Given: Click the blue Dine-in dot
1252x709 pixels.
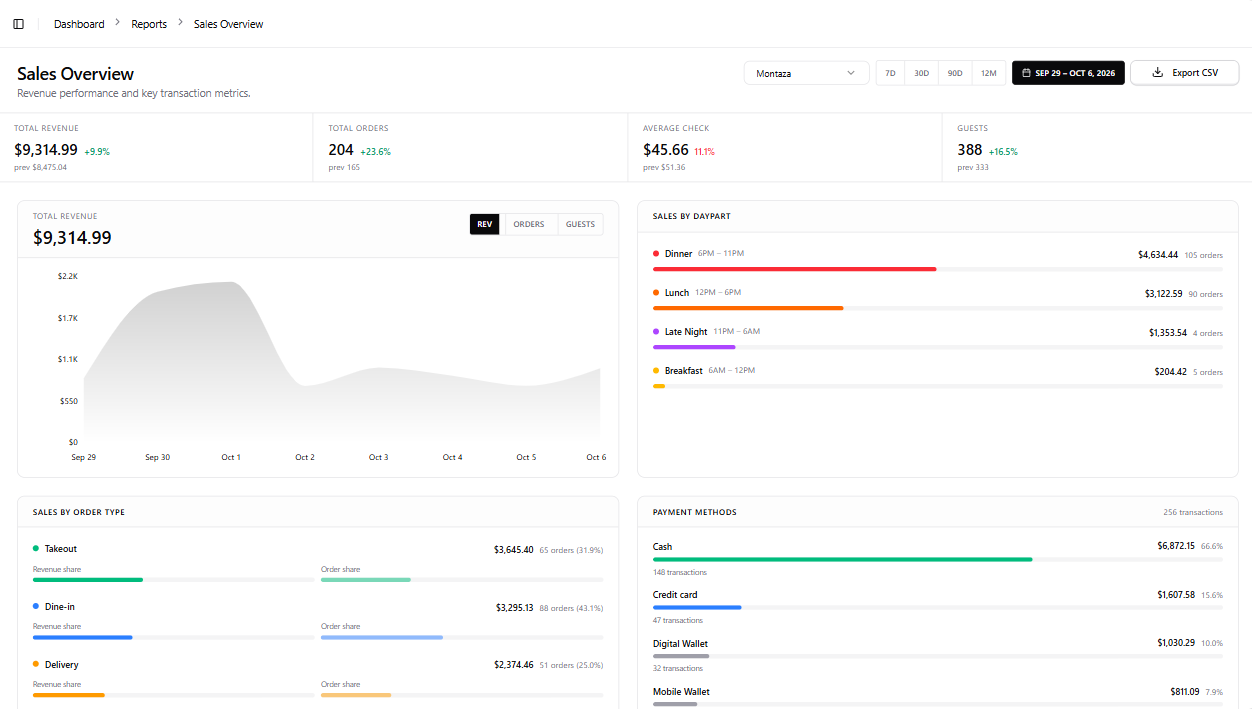Looking at the screenshot, I should (x=36, y=607).
